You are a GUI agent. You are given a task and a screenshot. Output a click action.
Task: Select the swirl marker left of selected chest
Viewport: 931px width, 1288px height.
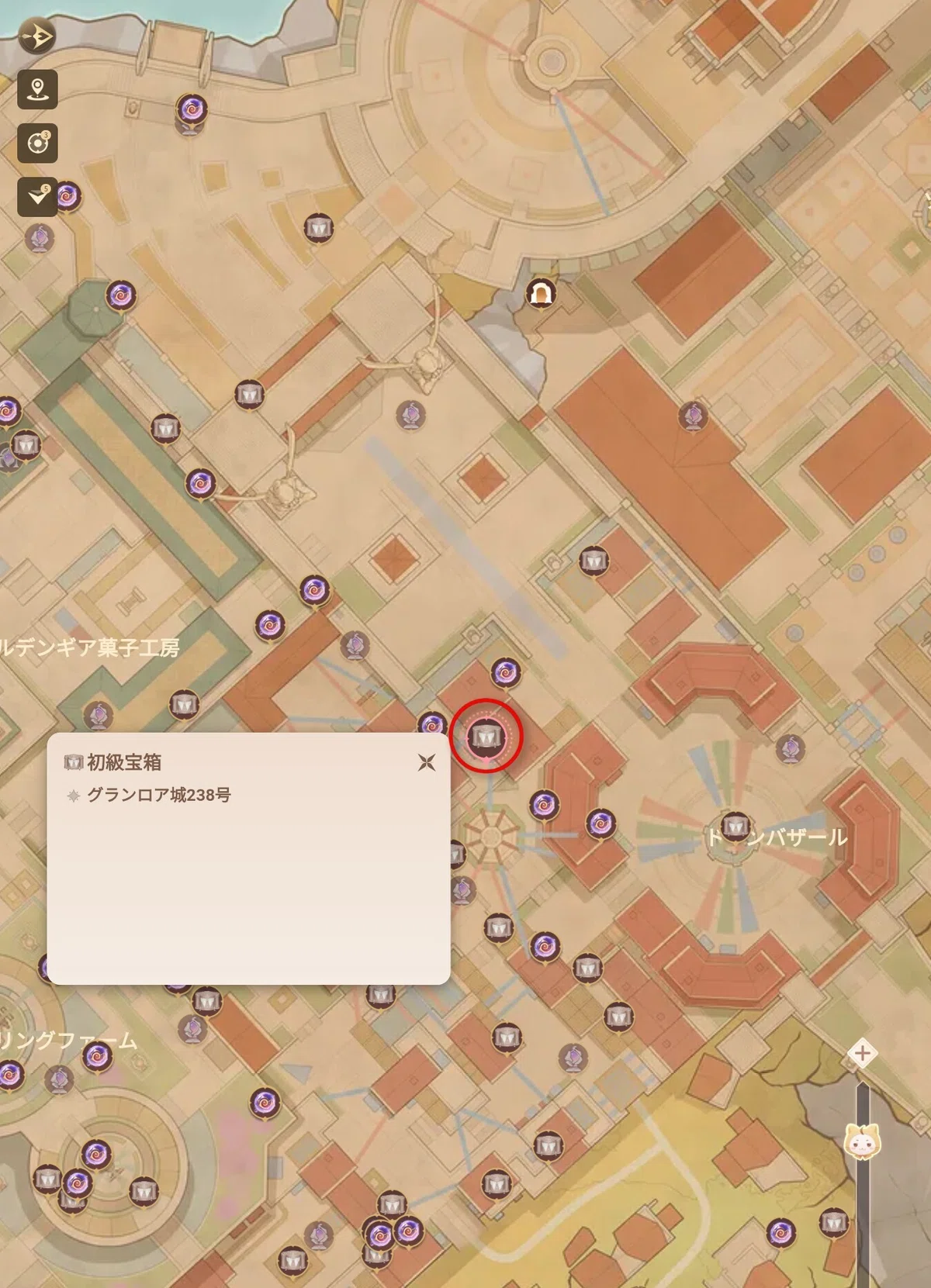coord(431,725)
